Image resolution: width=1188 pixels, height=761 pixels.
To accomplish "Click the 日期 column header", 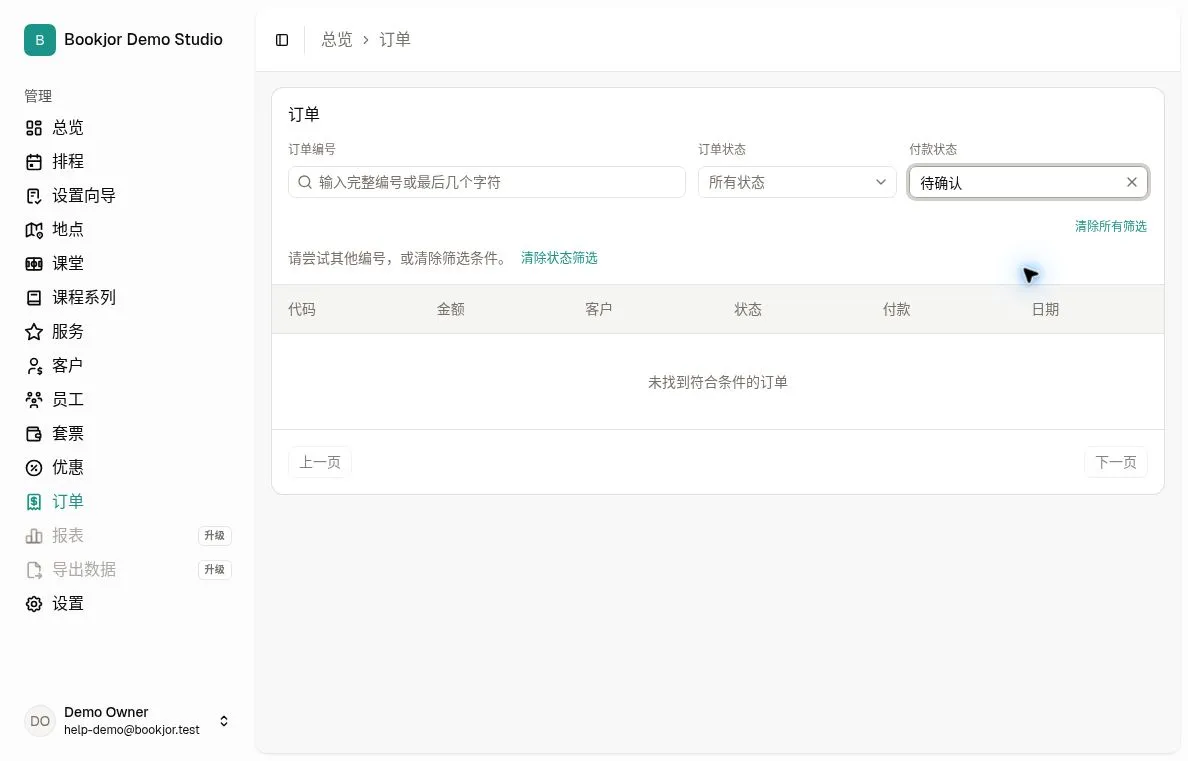I will [1045, 309].
